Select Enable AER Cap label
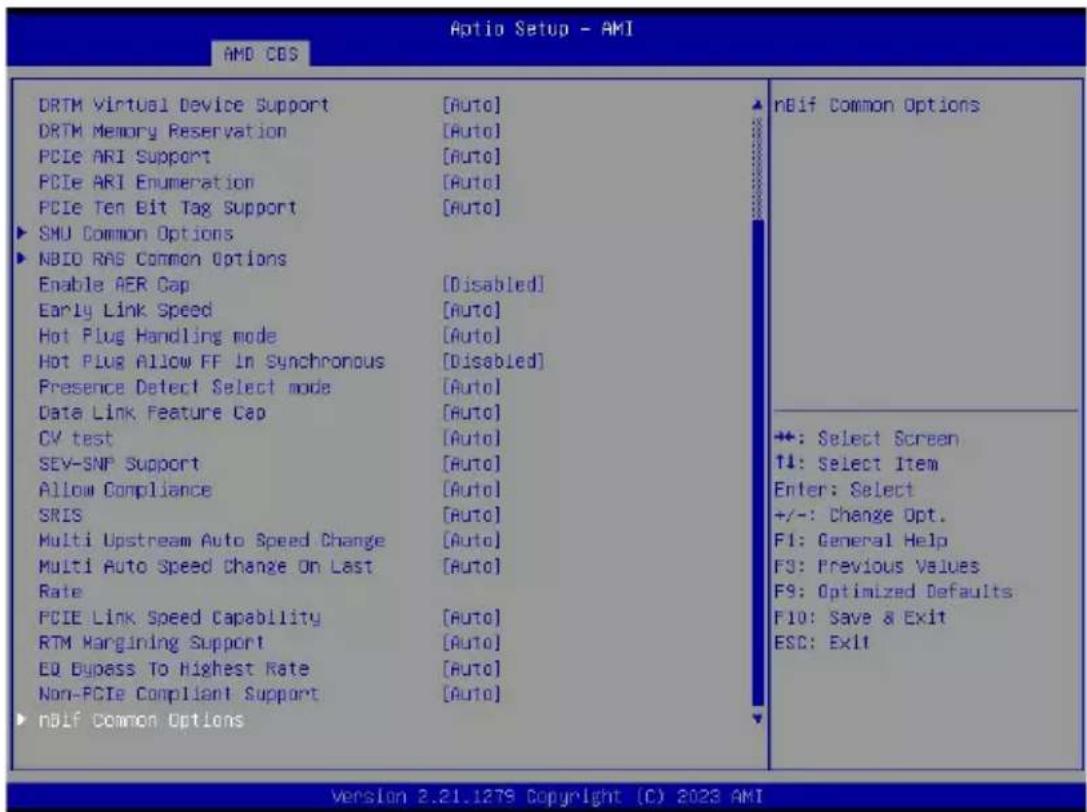Screen dimensions: 1087x812 [x=114, y=284]
